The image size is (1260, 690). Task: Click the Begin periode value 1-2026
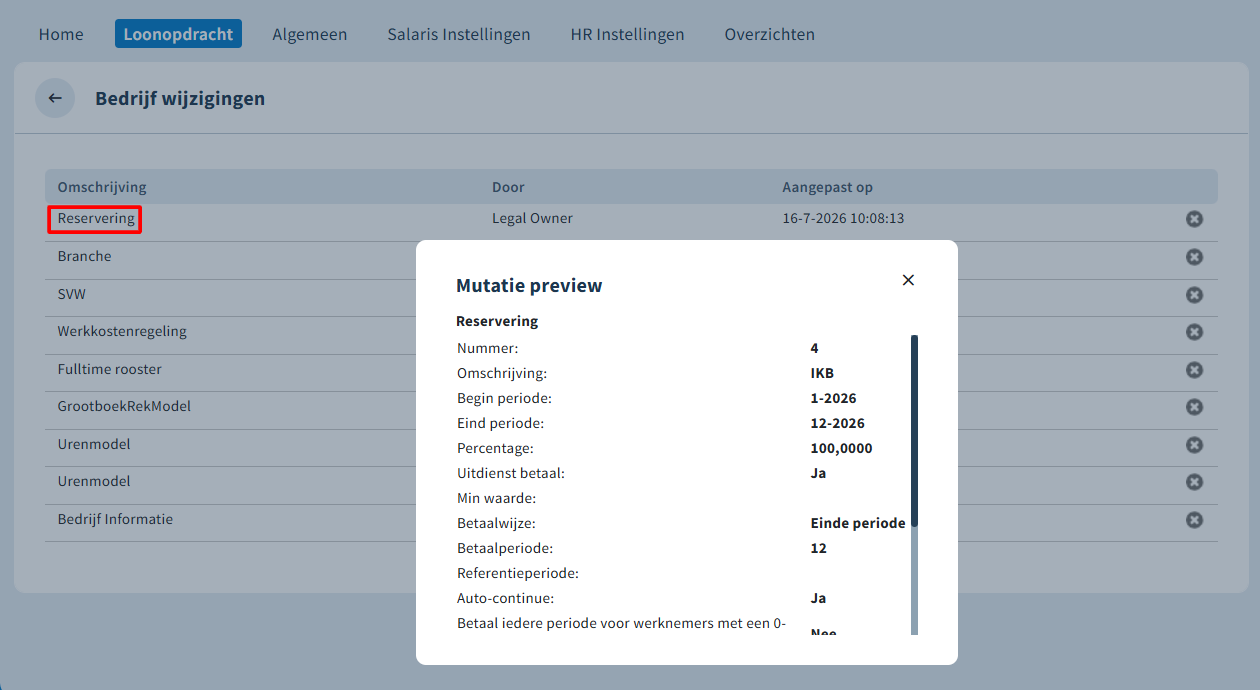pyautogui.click(x=833, y=398)
